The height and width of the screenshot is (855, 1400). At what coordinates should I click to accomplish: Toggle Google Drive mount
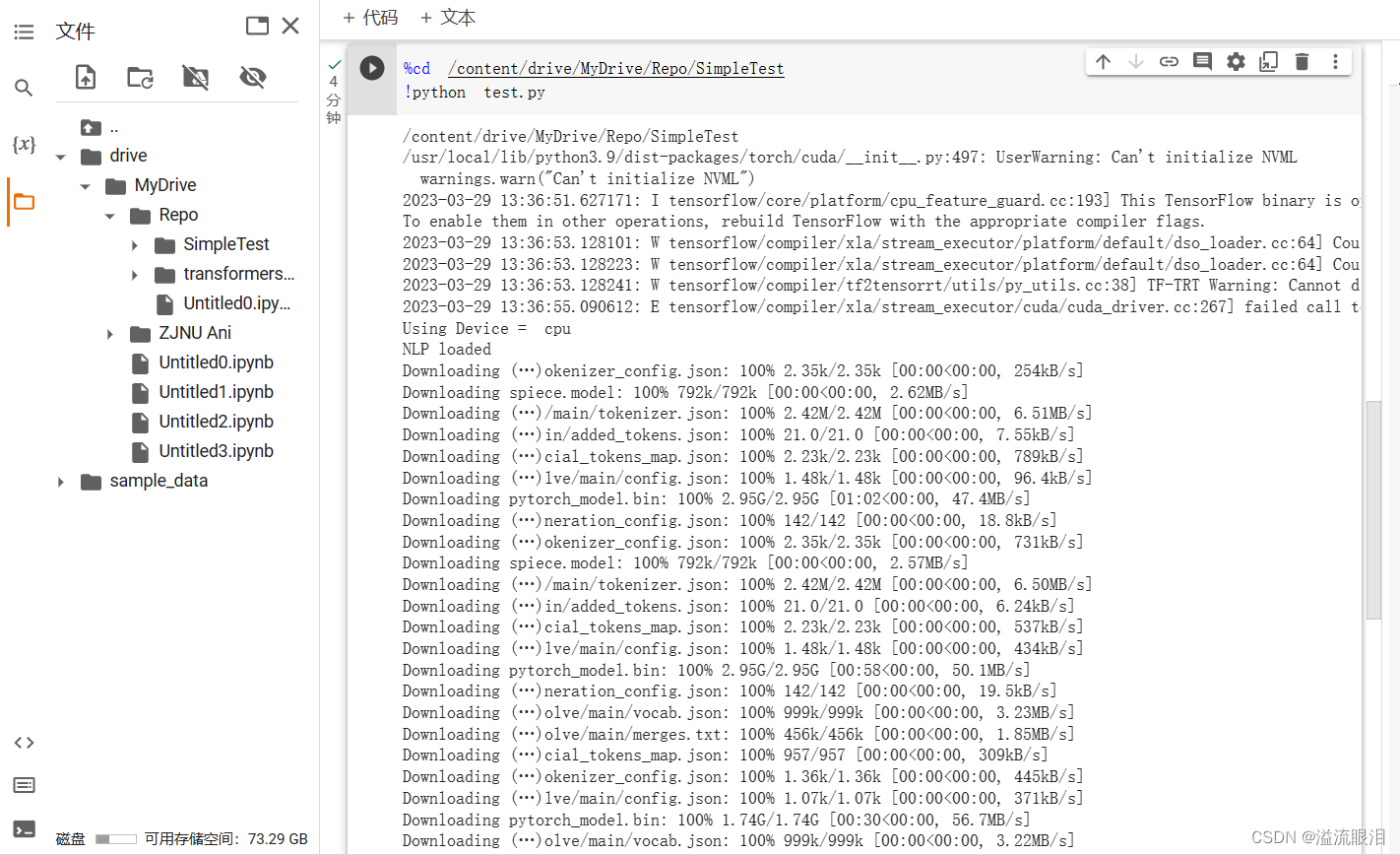point(194,77)
